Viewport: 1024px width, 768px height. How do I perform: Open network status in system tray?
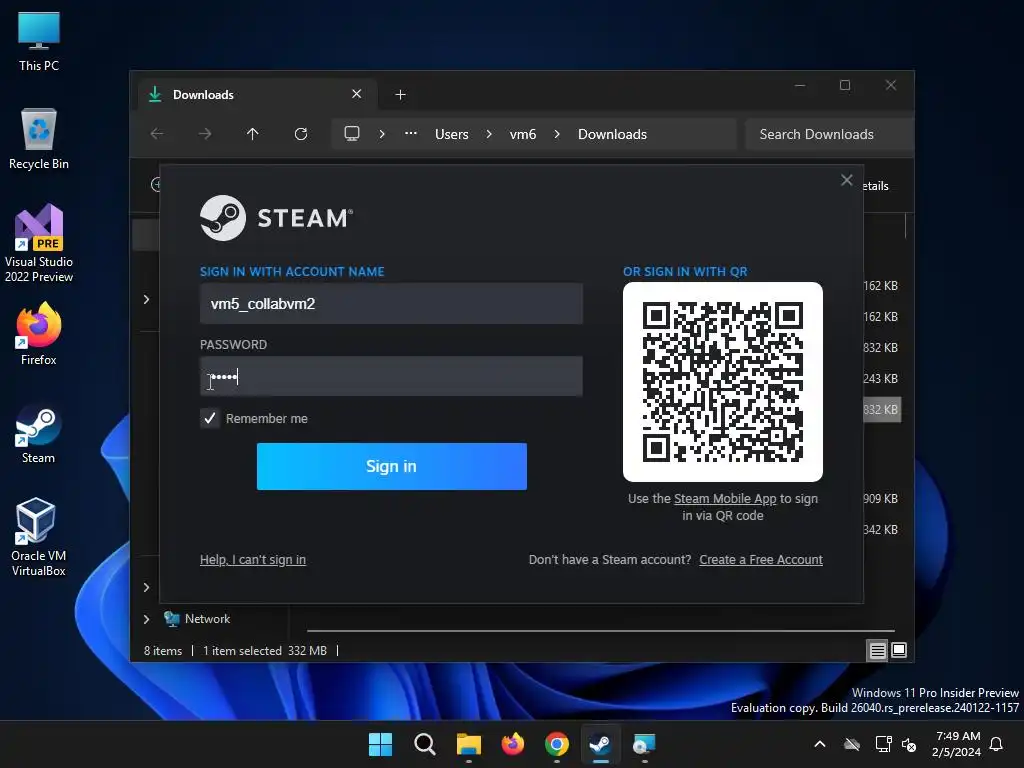pyautogui.click(x=883, y=744)
